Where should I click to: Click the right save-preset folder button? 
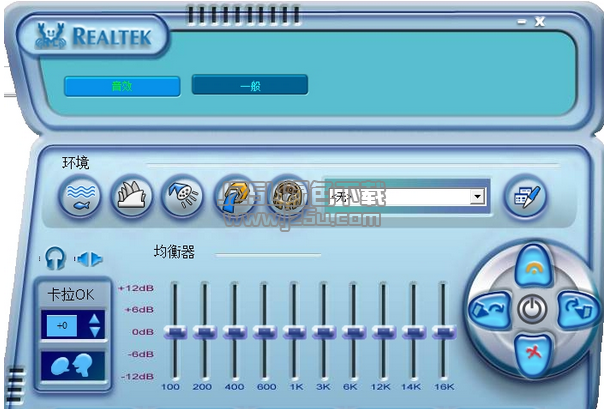(x=578, y=309)
